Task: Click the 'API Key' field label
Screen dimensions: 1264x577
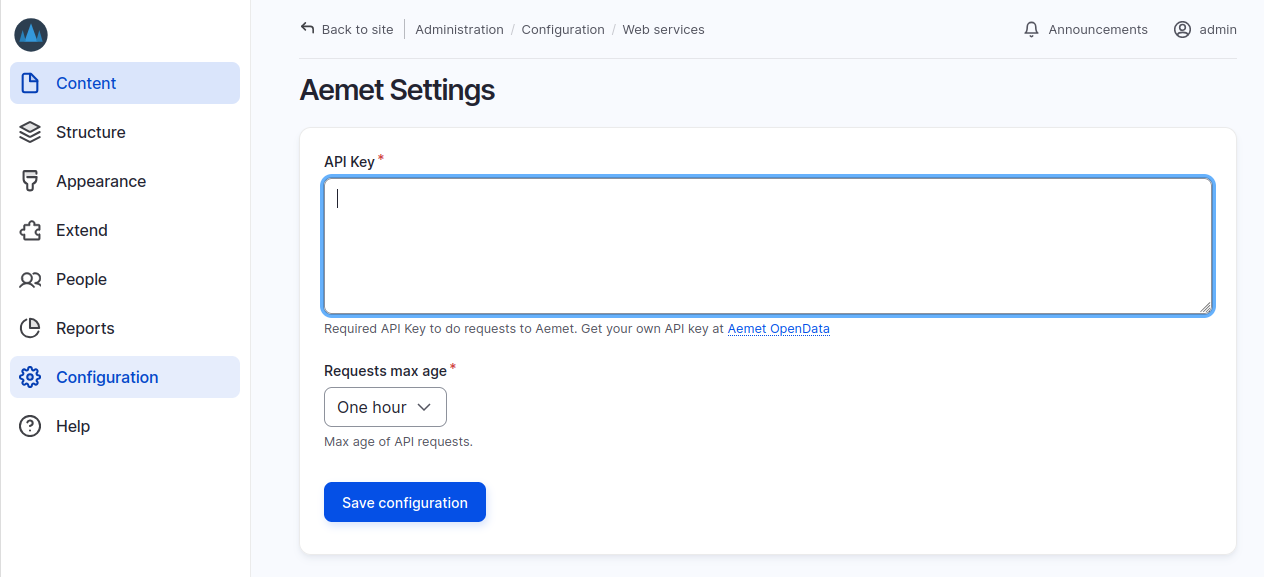Action: coord(349,161)
